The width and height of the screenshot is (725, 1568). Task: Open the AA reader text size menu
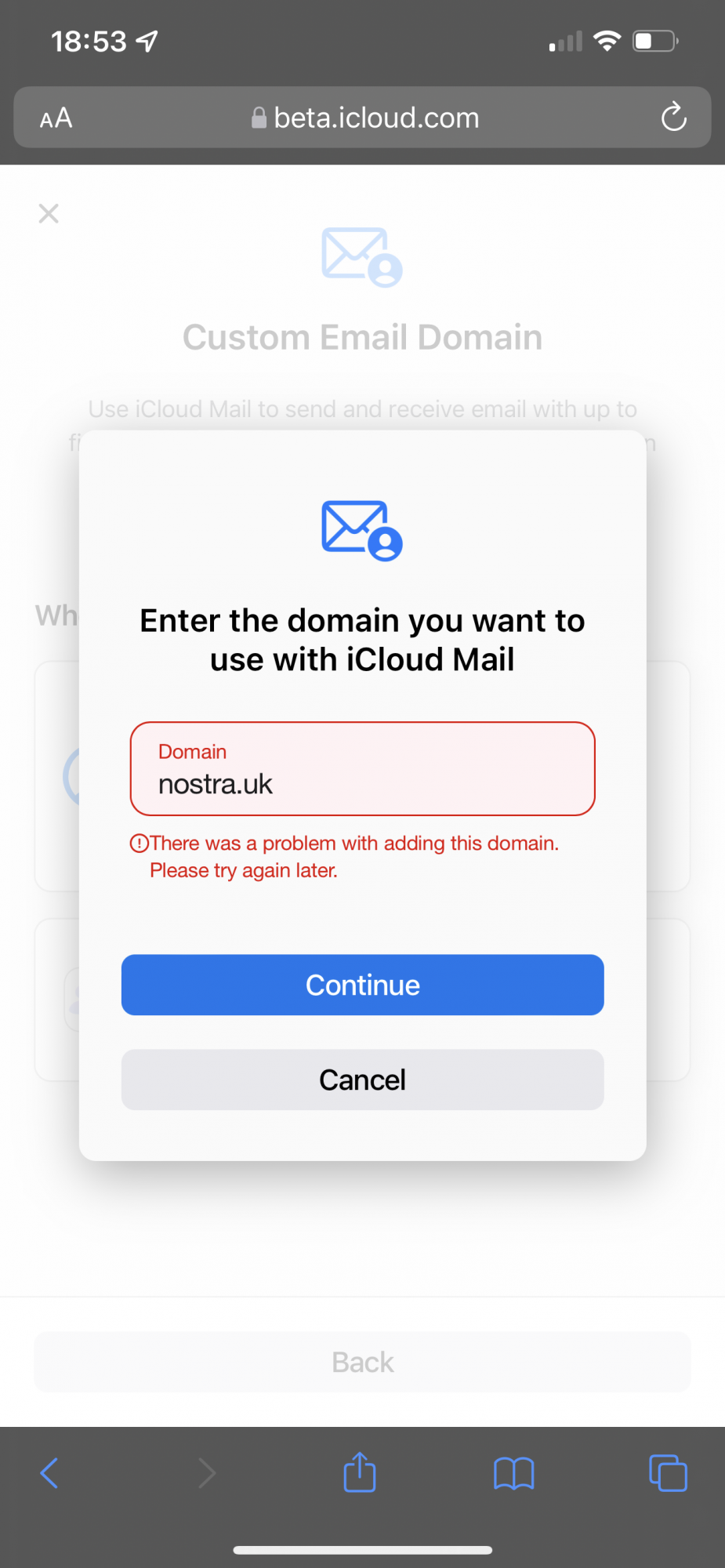pyautogui.click(x=56, y=118)
